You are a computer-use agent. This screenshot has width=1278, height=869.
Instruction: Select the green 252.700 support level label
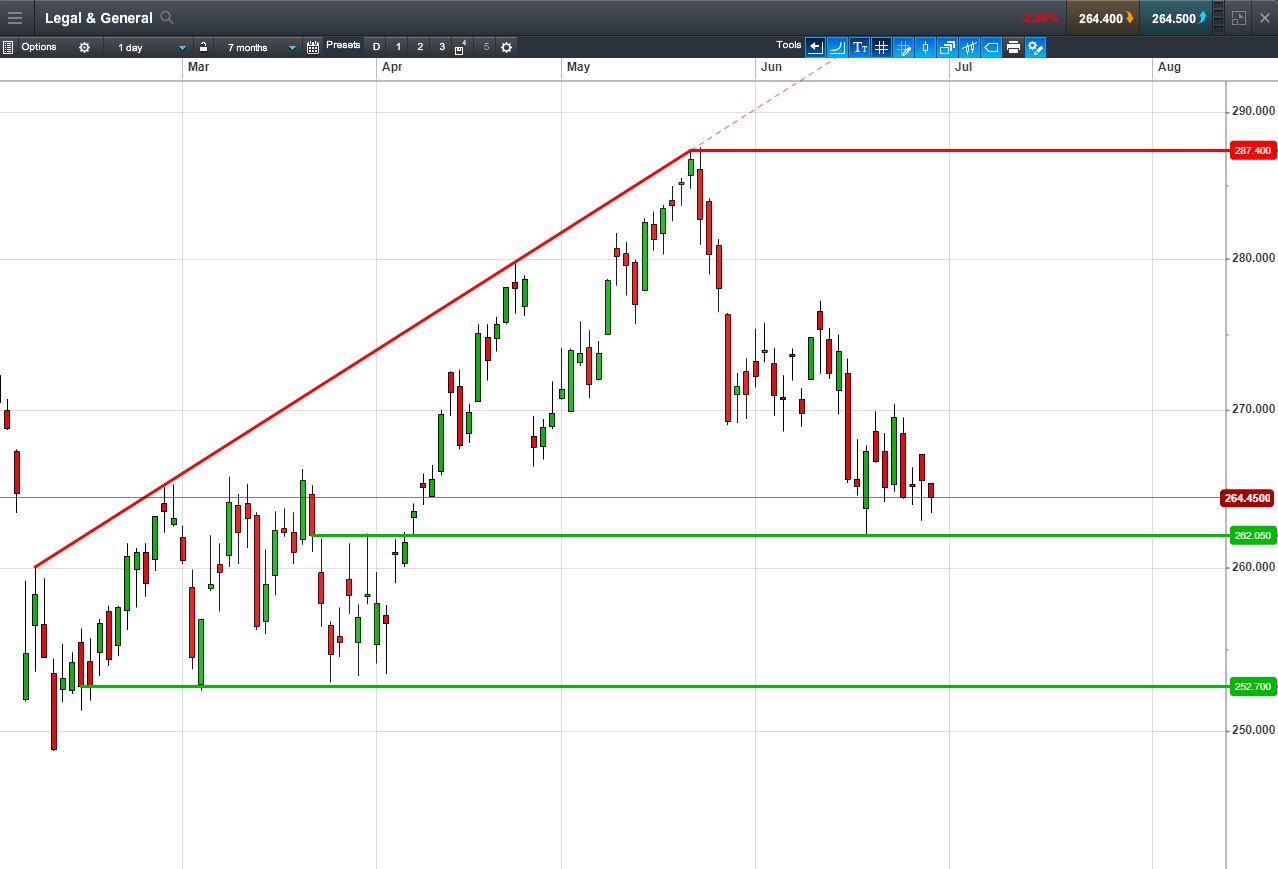1252,687
